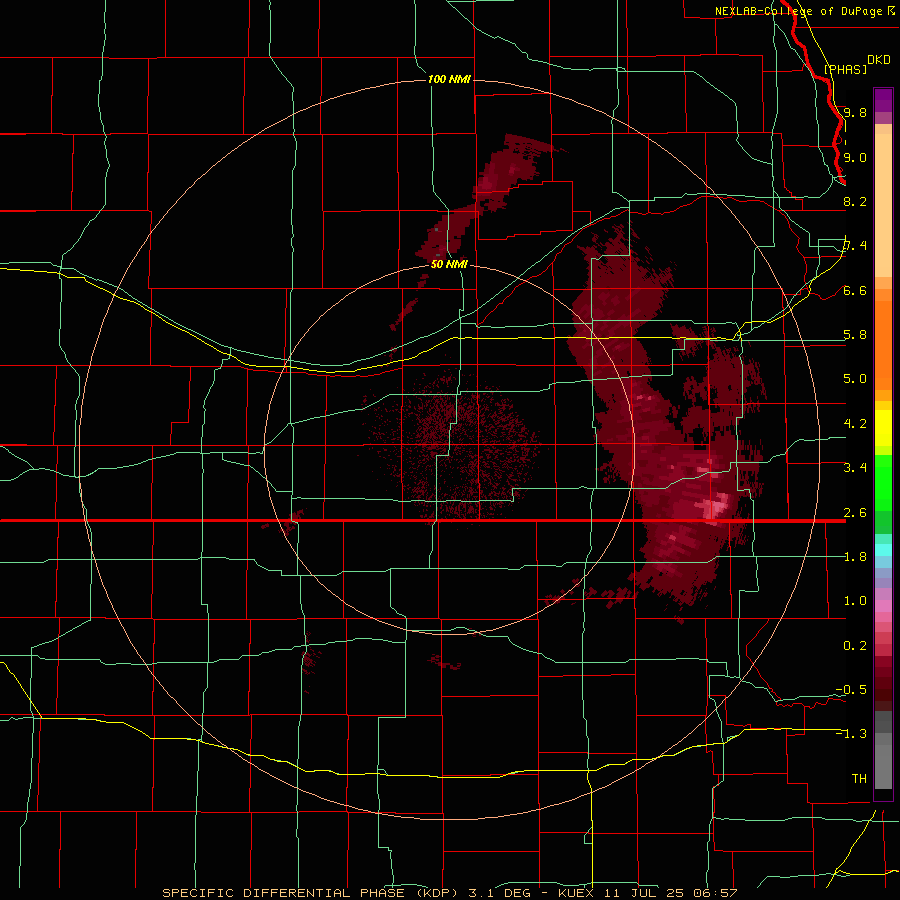Click the 100 NMI range ring label

pyautogui.click(x=449, y=79)
